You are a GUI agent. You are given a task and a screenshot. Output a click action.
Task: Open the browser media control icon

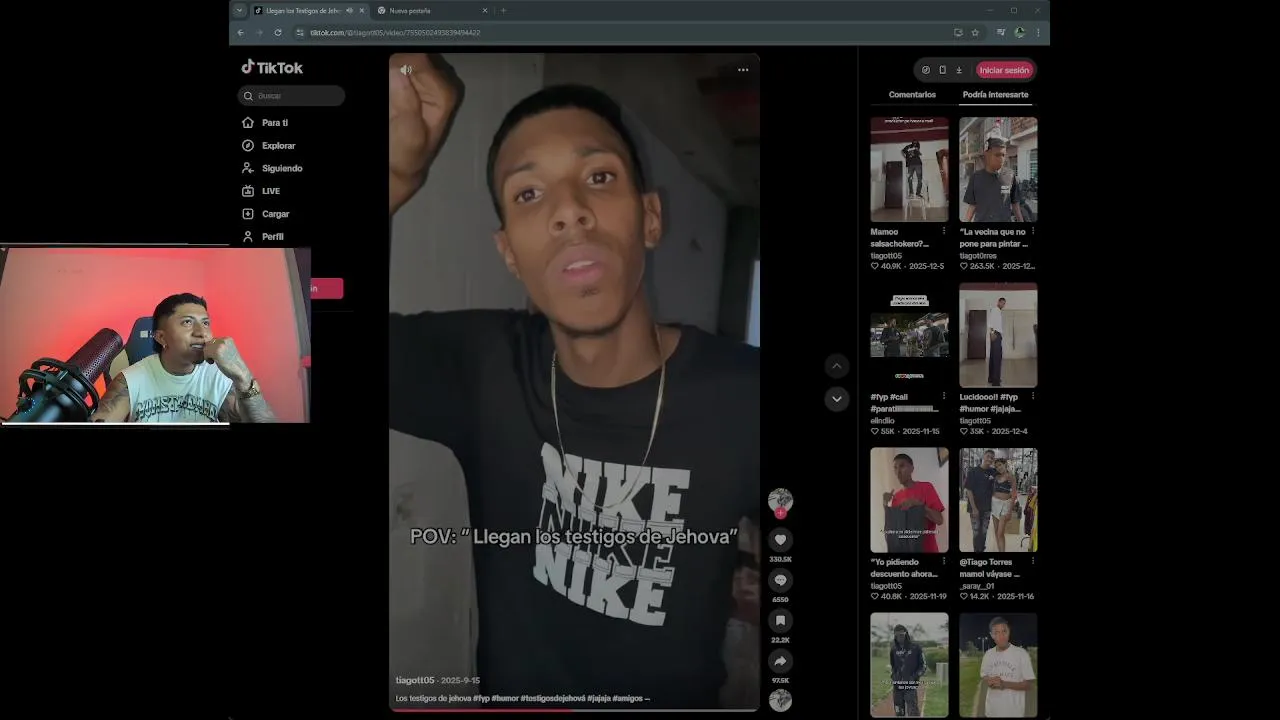(x=1001, y=33)
